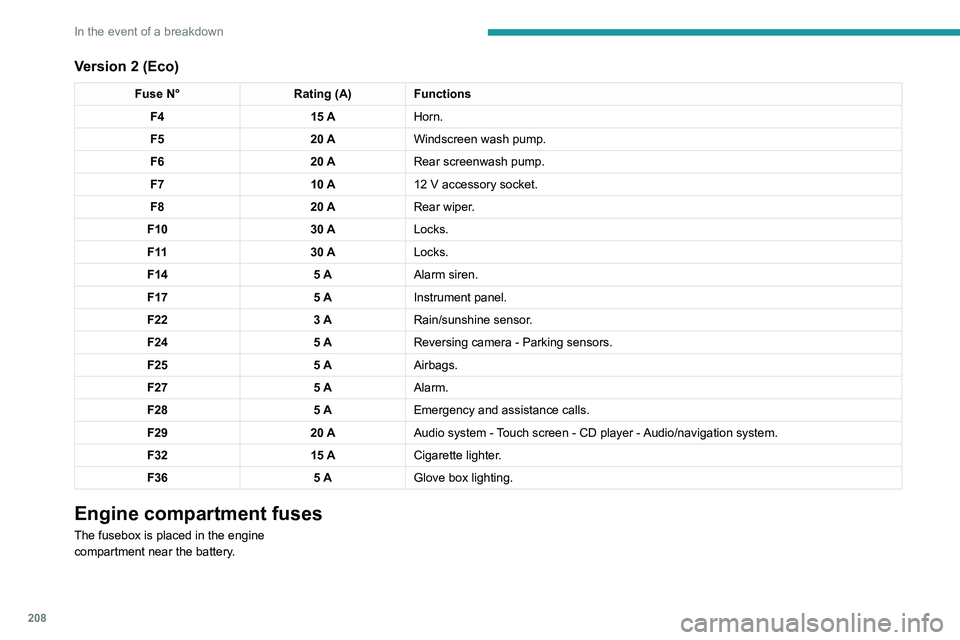The image size is (960, 640).
Task: Select the "Windscreen wash pump." entry
Action: point(480,139)
